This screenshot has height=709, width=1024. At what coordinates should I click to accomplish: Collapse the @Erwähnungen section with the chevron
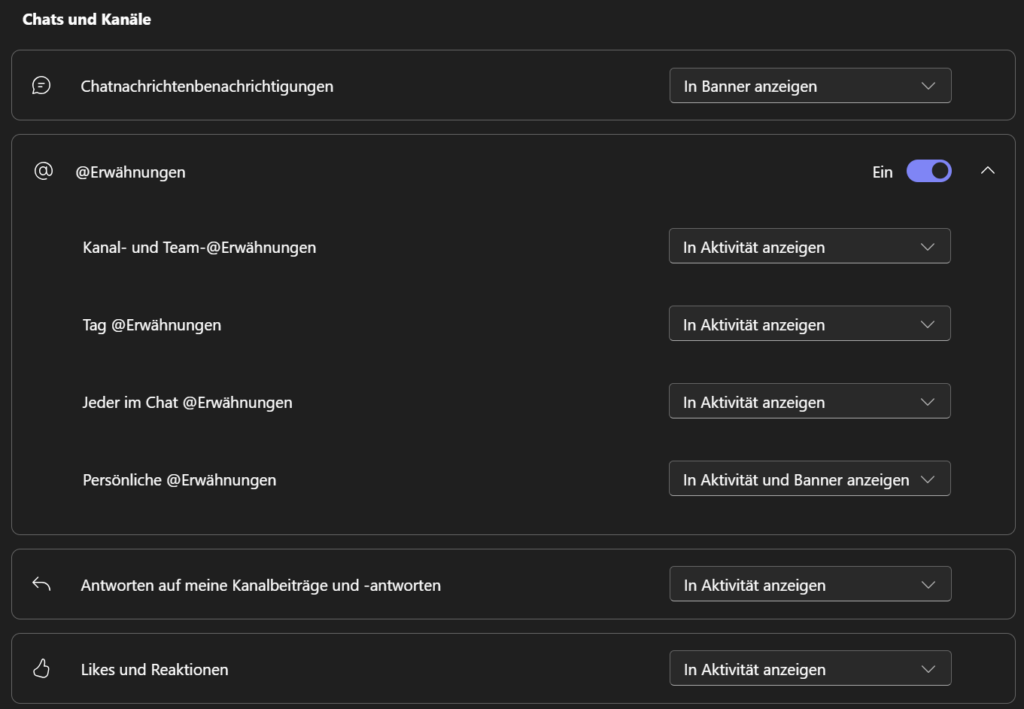coord(988,170)
